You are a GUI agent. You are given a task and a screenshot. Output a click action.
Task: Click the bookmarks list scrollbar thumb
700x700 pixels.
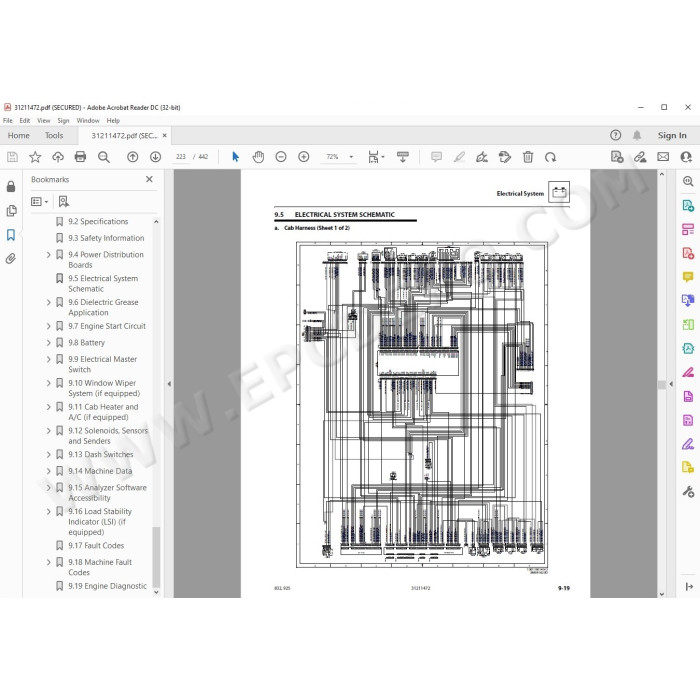(x=156, y=557)
